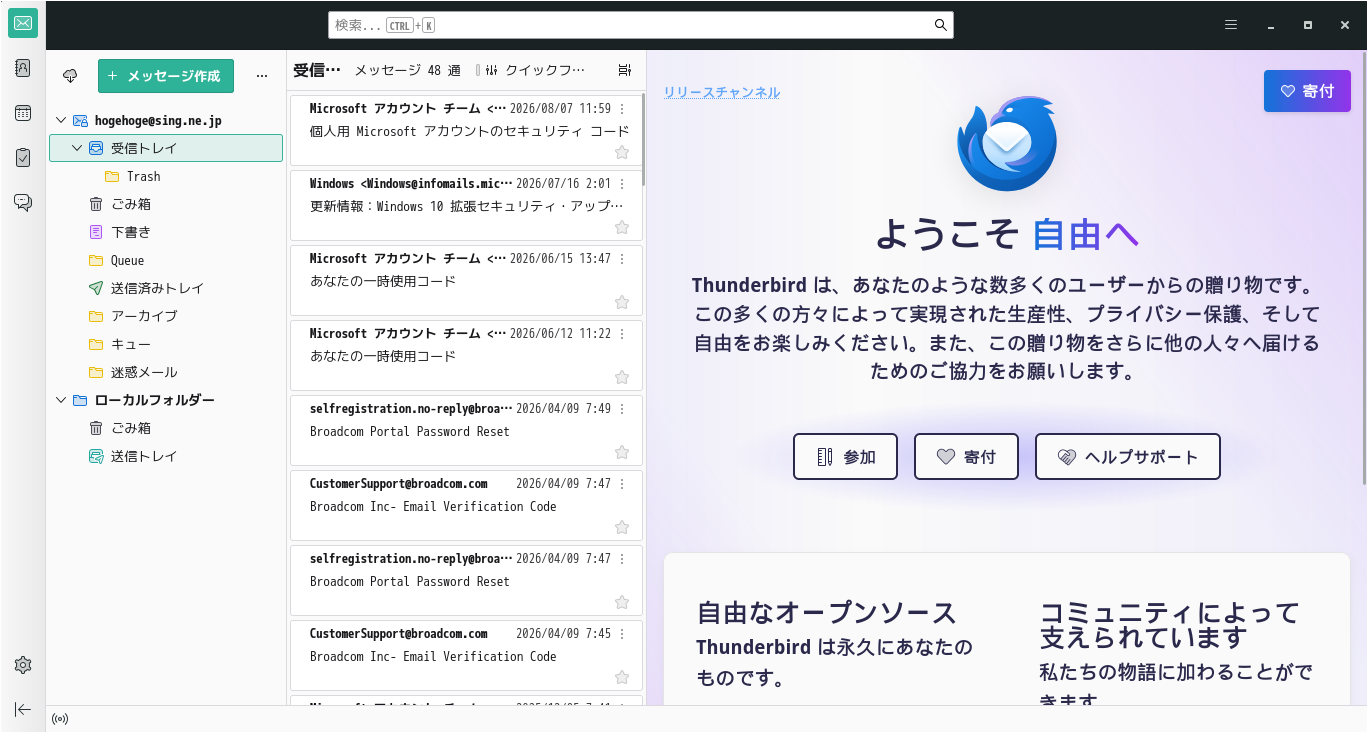The image size is (1368, 733).
Task: Click the 下書き drafts folder icon
Action: (96, 232)
